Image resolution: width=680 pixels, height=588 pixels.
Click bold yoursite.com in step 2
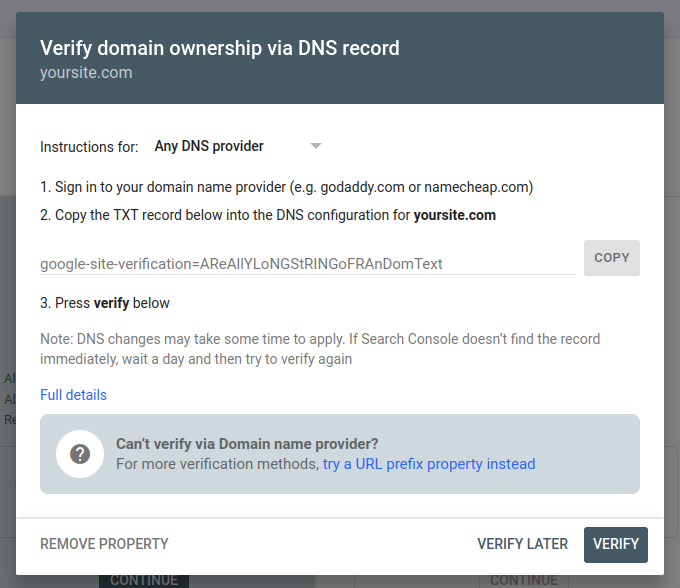click(454, 215)
